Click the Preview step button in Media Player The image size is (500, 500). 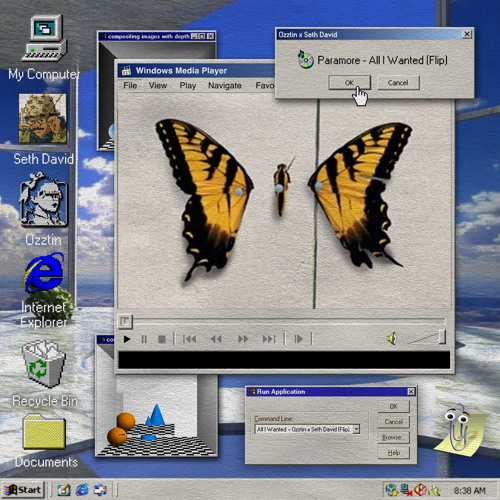coord(298,339)
